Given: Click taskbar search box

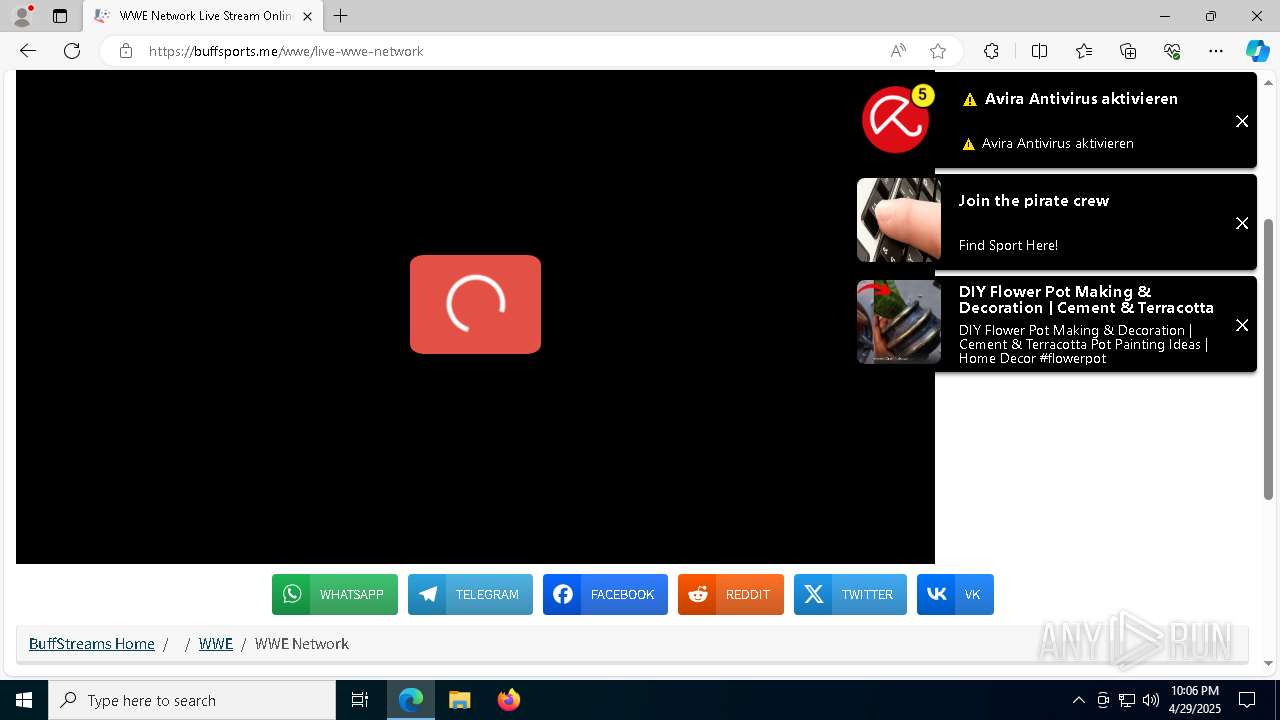Looking at the screenshot, I should [192, 700].
